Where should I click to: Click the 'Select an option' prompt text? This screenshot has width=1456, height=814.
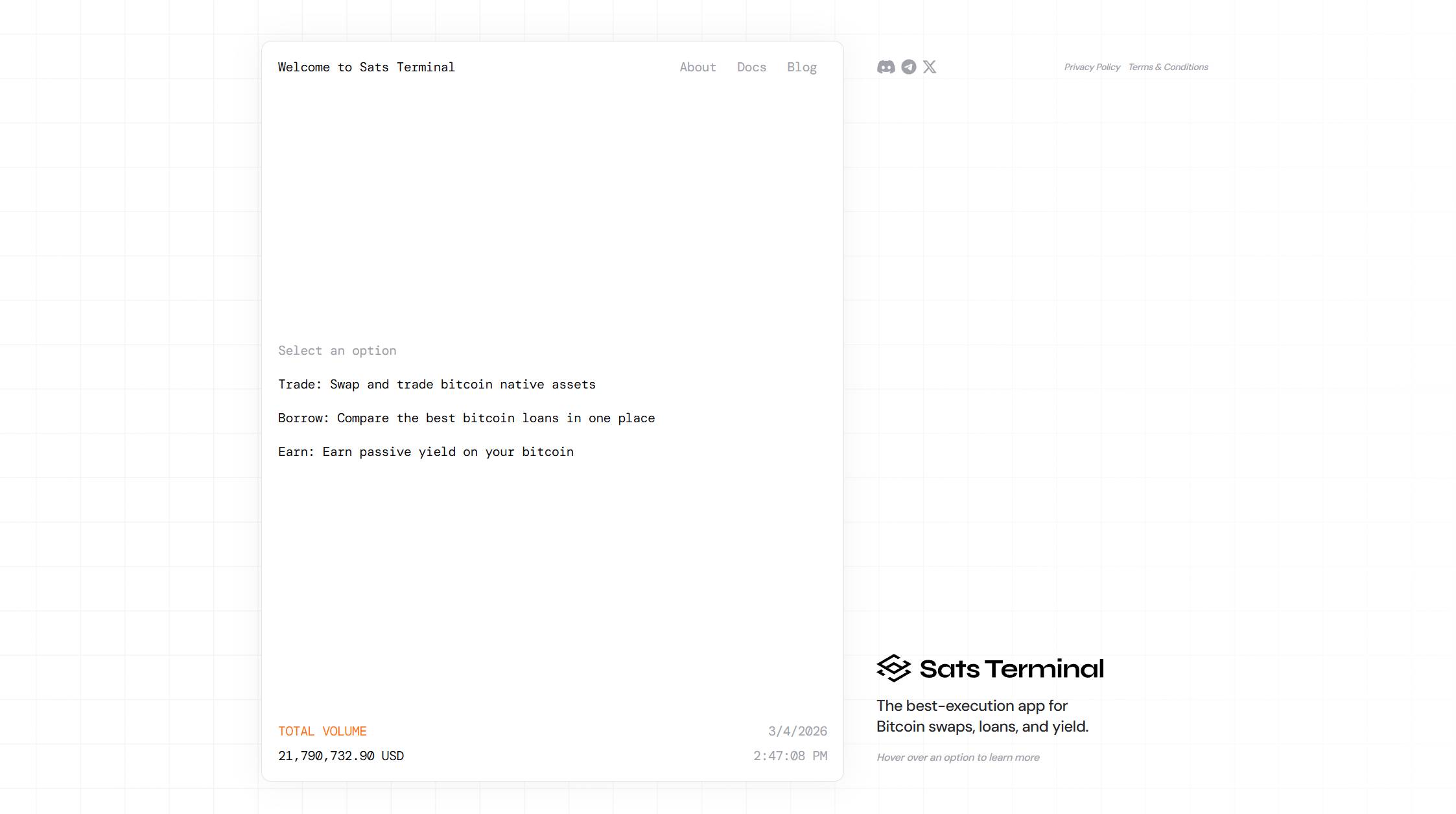point(337,350)
